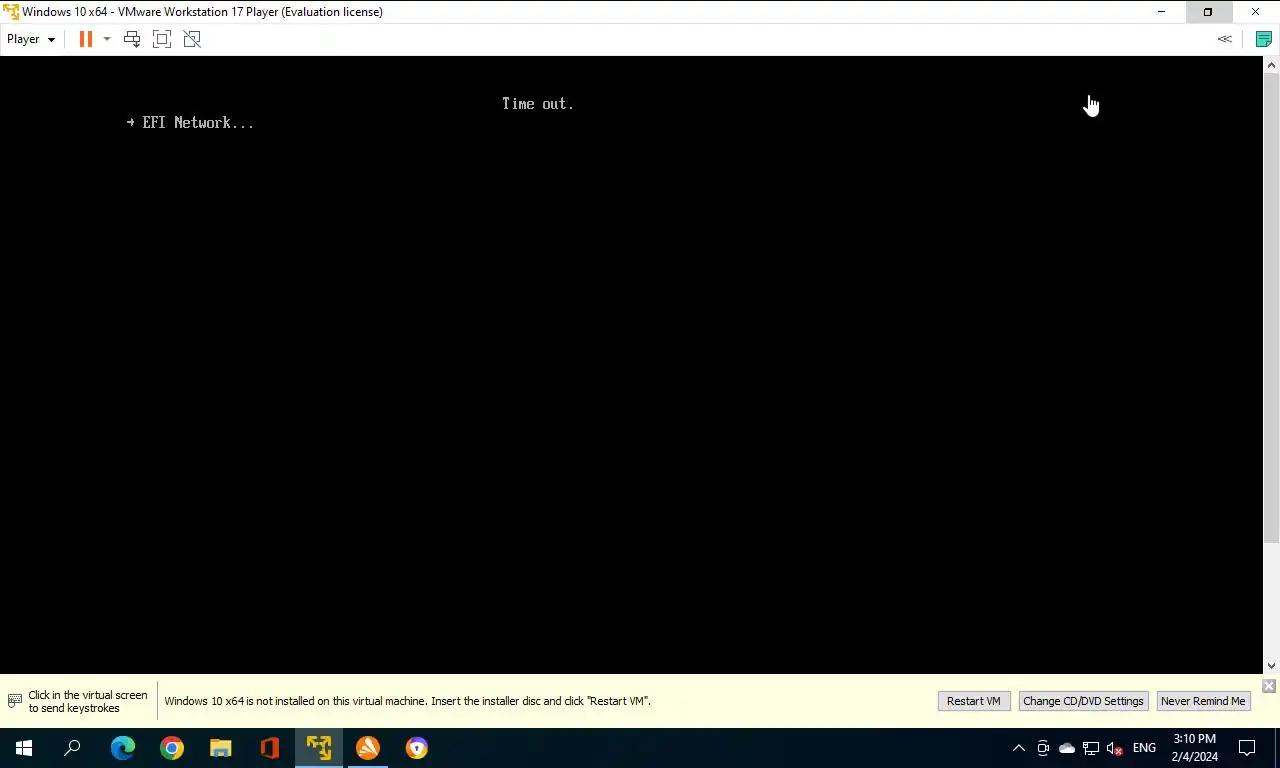Click Restart VM button
The width and height of the screenshot is (1280, 768).
(973, 701)
